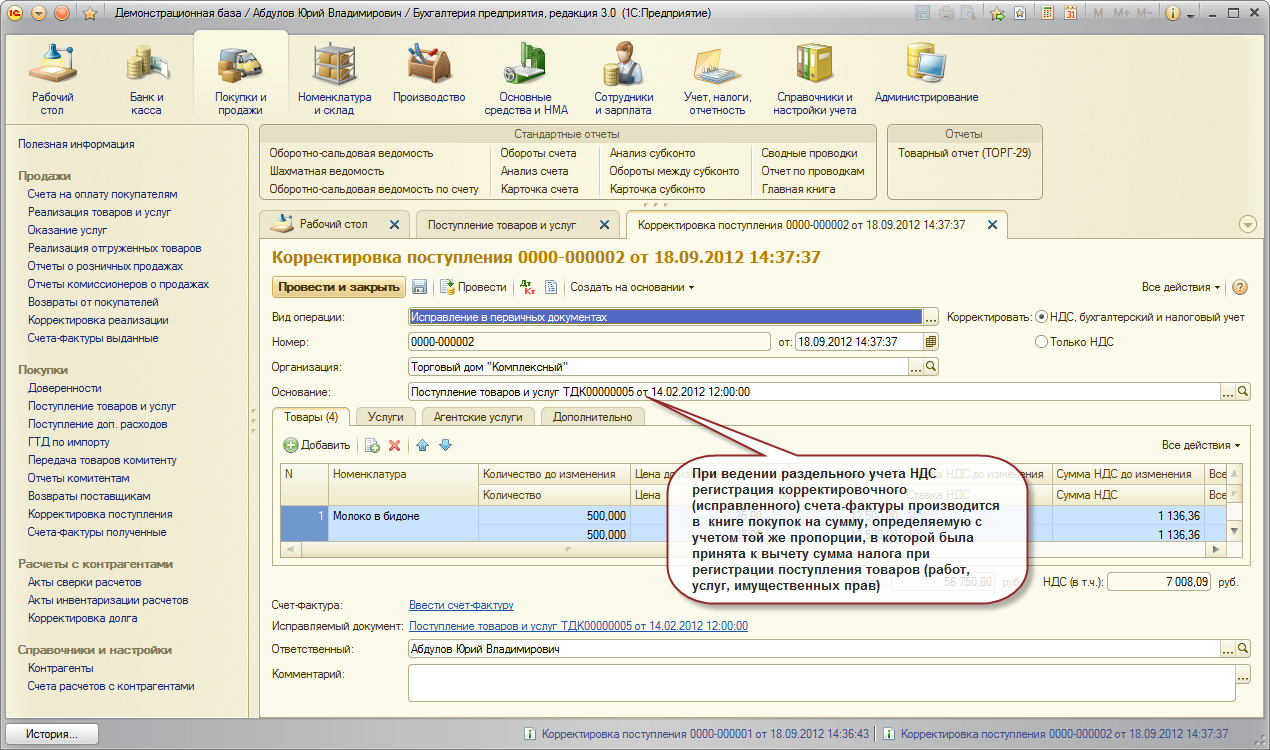1270x750 pixels.
Task: Open the Организация selection ellipsis
Action: click(x=915, y=367)
